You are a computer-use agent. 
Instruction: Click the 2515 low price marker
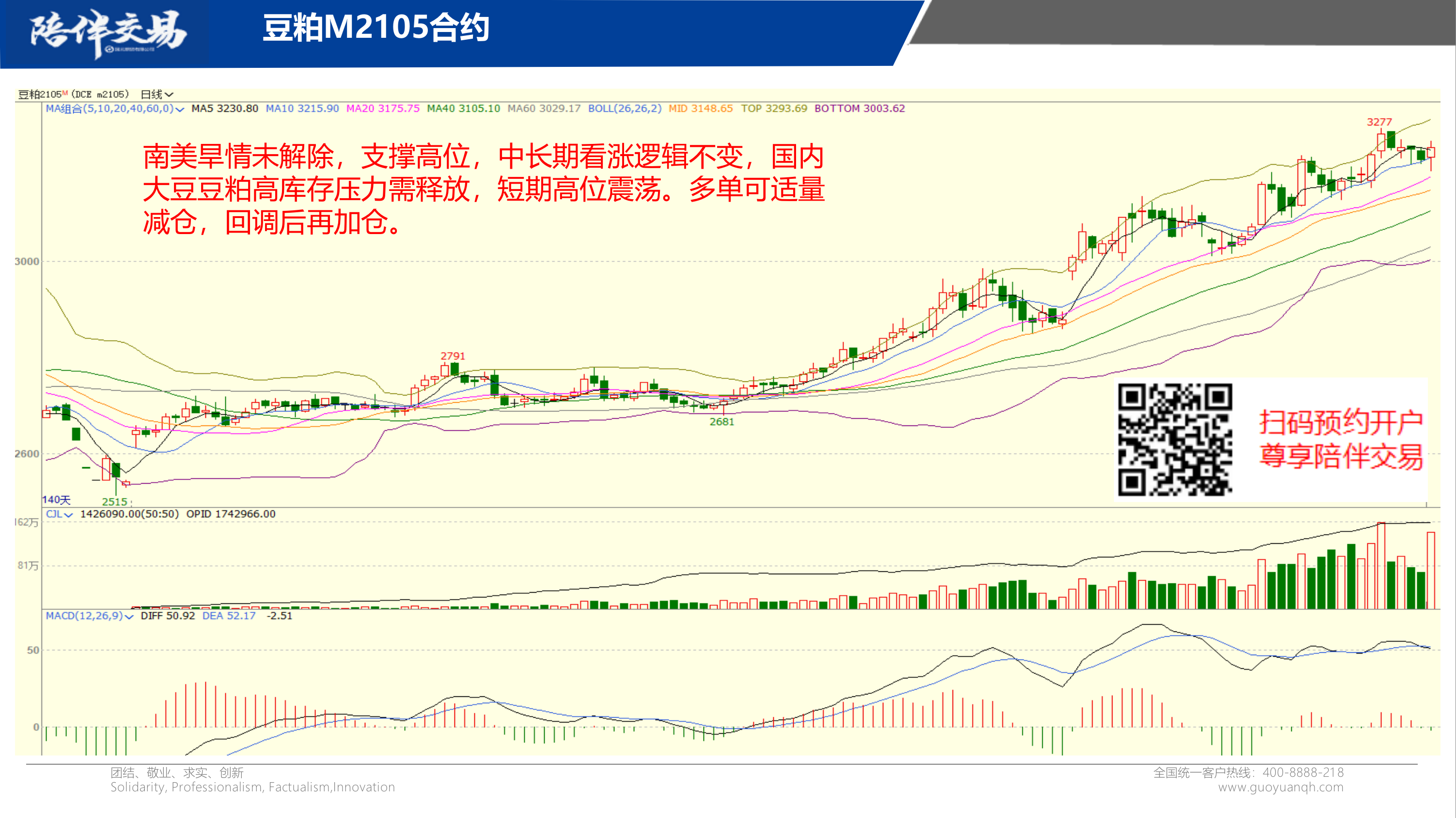[115, 502]
